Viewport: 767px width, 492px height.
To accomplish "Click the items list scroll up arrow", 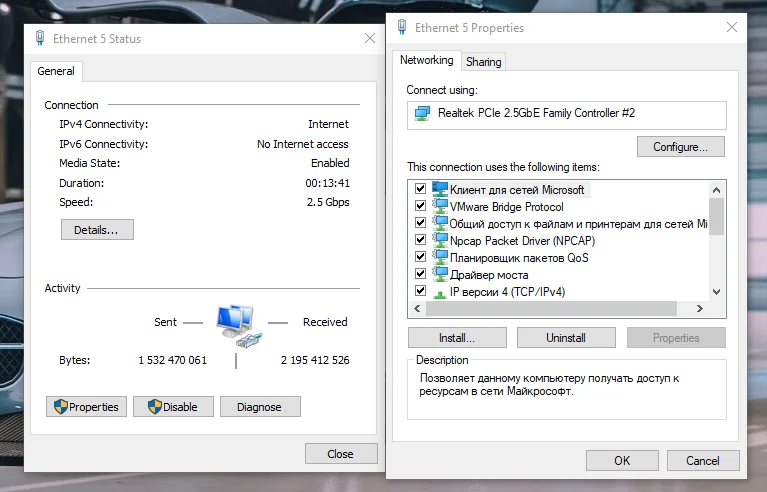I will point(717,190).
